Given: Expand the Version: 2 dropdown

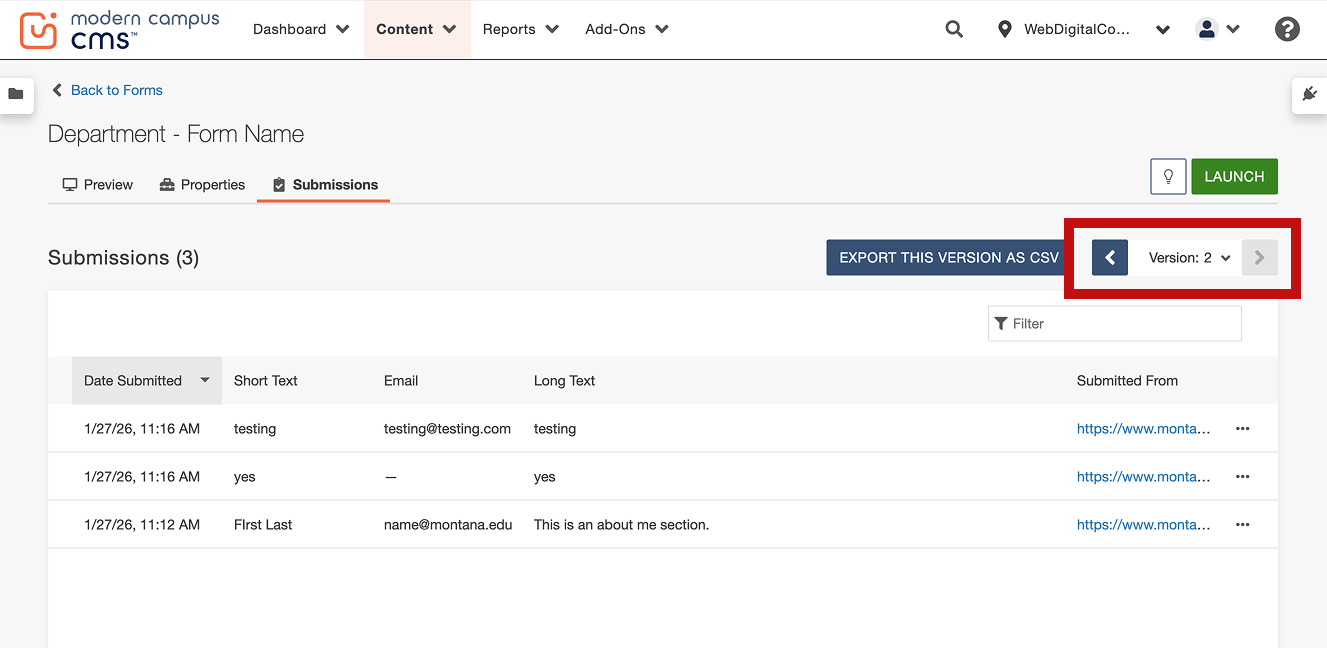Looking at the screenshot, I should (x=1188, y=258).
